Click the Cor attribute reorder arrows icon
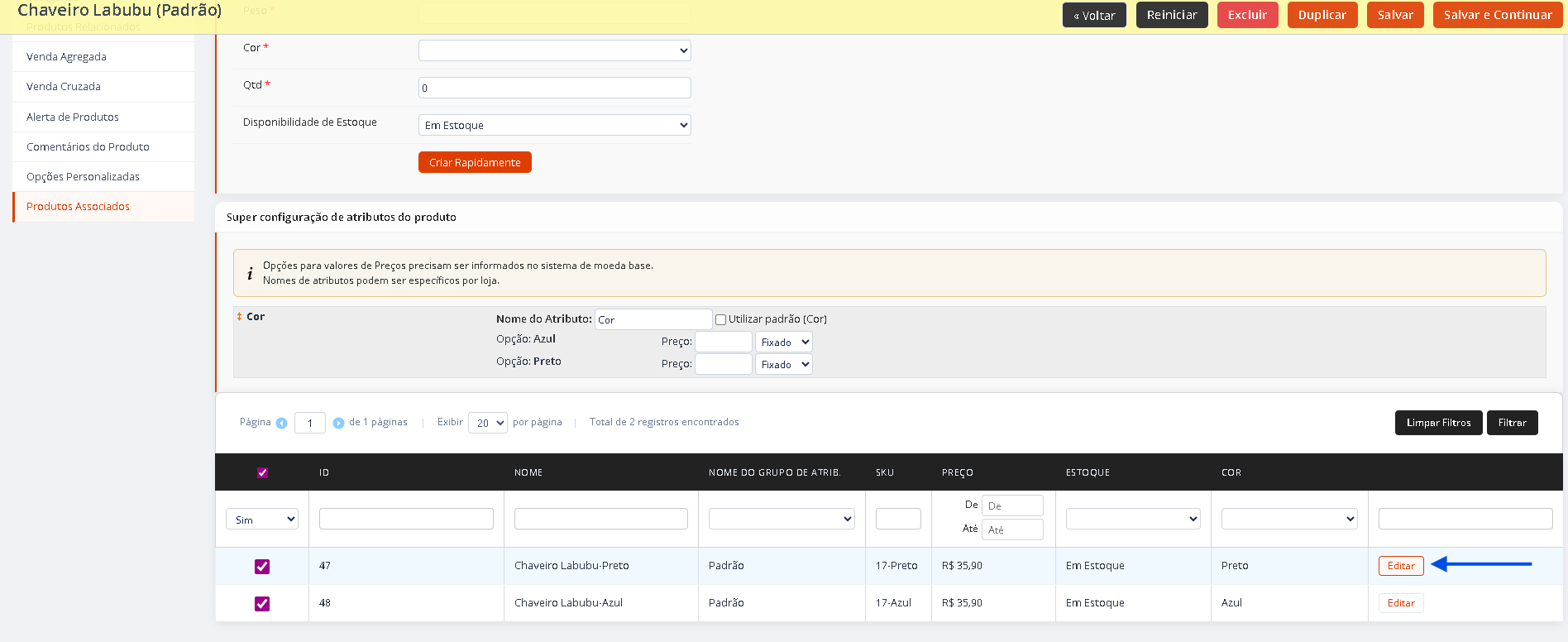Image resolution: width=1568 pixels, height=642 pixels. click(x=239, y=317)
